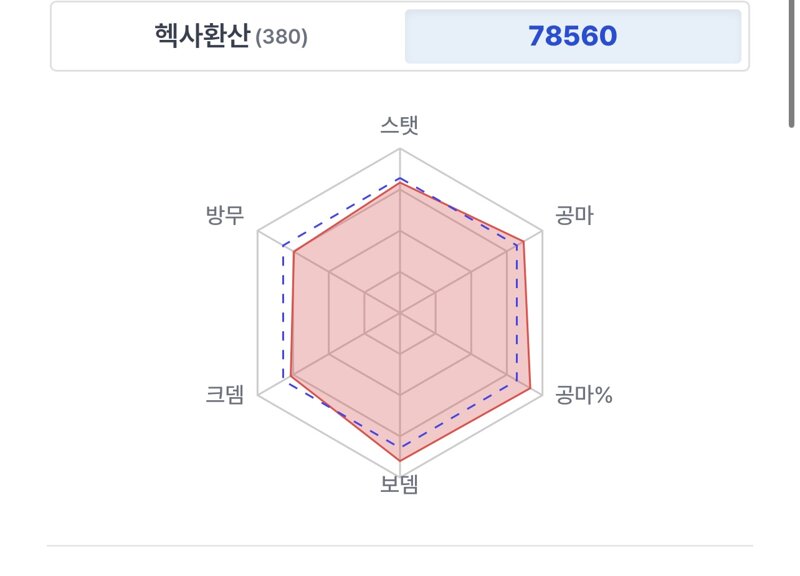
Task: Click the red data point on 스탯 axis
Action: pos(400,184)
